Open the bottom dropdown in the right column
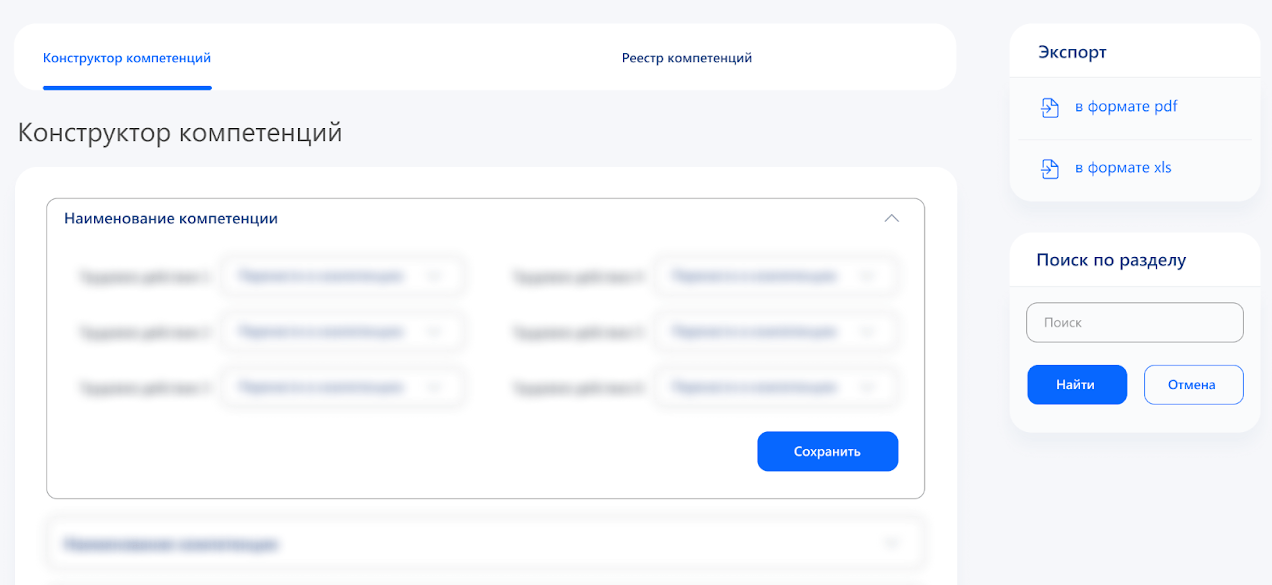This screenshot has height=585, width=1272. [775, 386]
